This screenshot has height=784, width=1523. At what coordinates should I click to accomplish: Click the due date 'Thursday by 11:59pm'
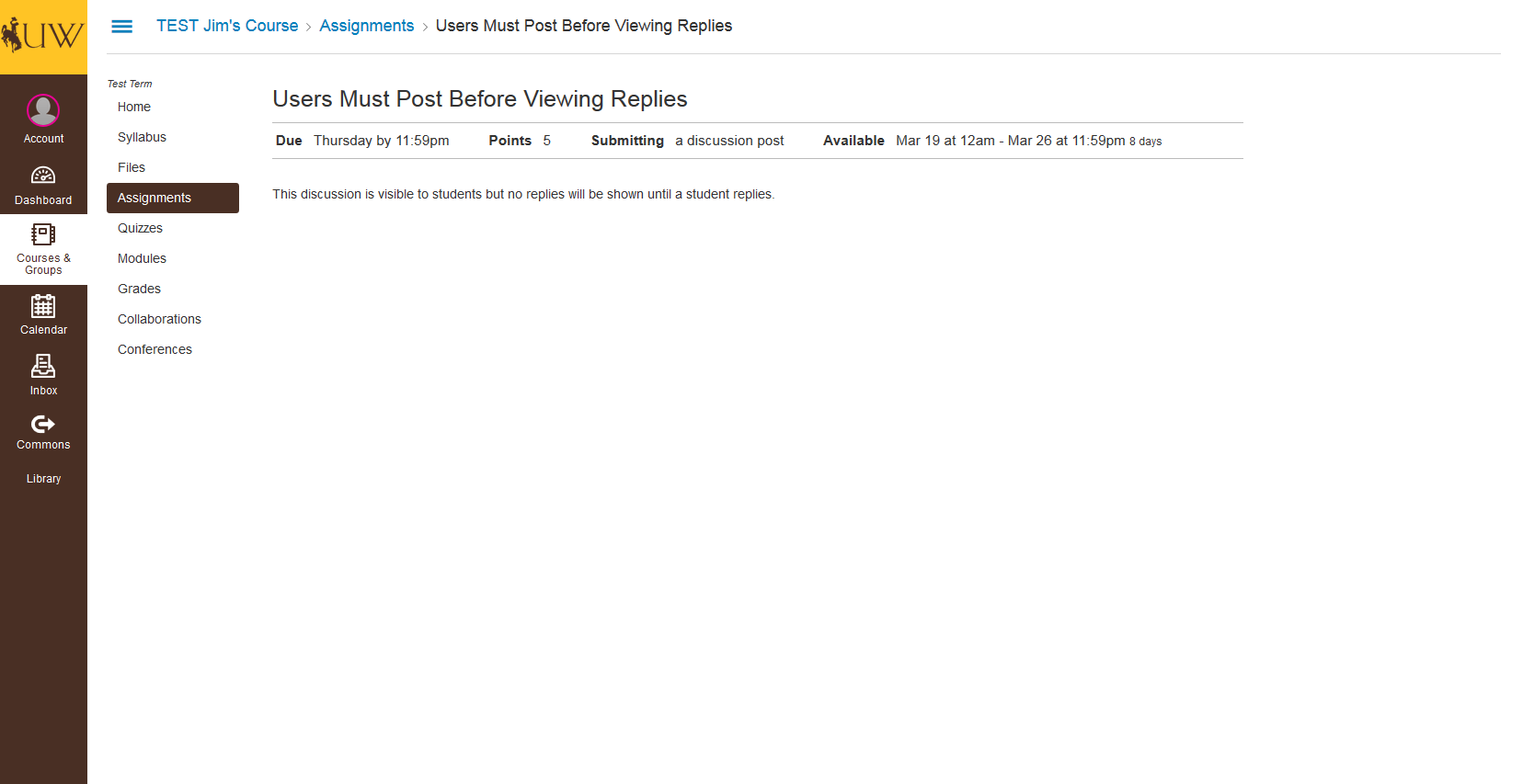tap(382, 141)
